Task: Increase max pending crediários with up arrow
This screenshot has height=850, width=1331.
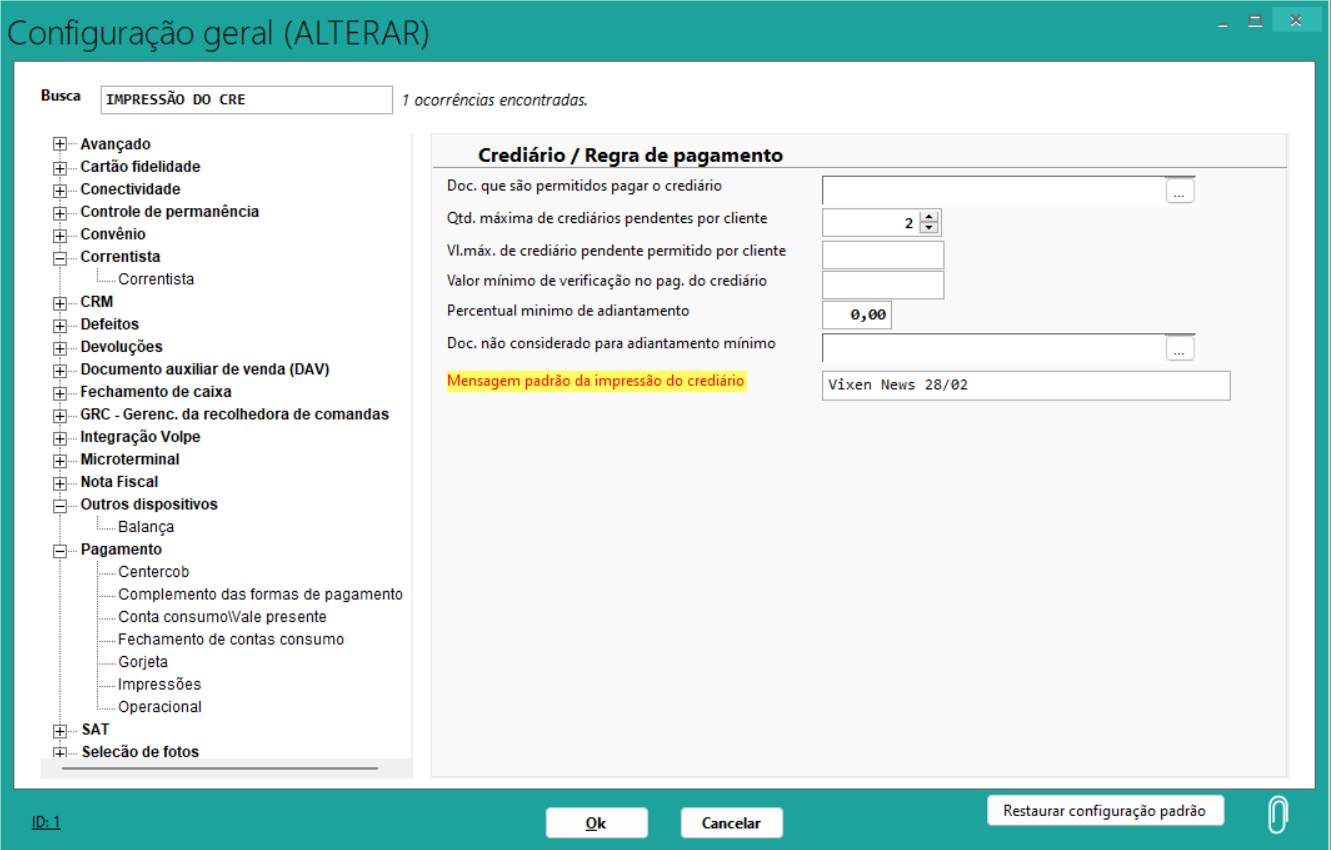Action: tap(929, 217)
